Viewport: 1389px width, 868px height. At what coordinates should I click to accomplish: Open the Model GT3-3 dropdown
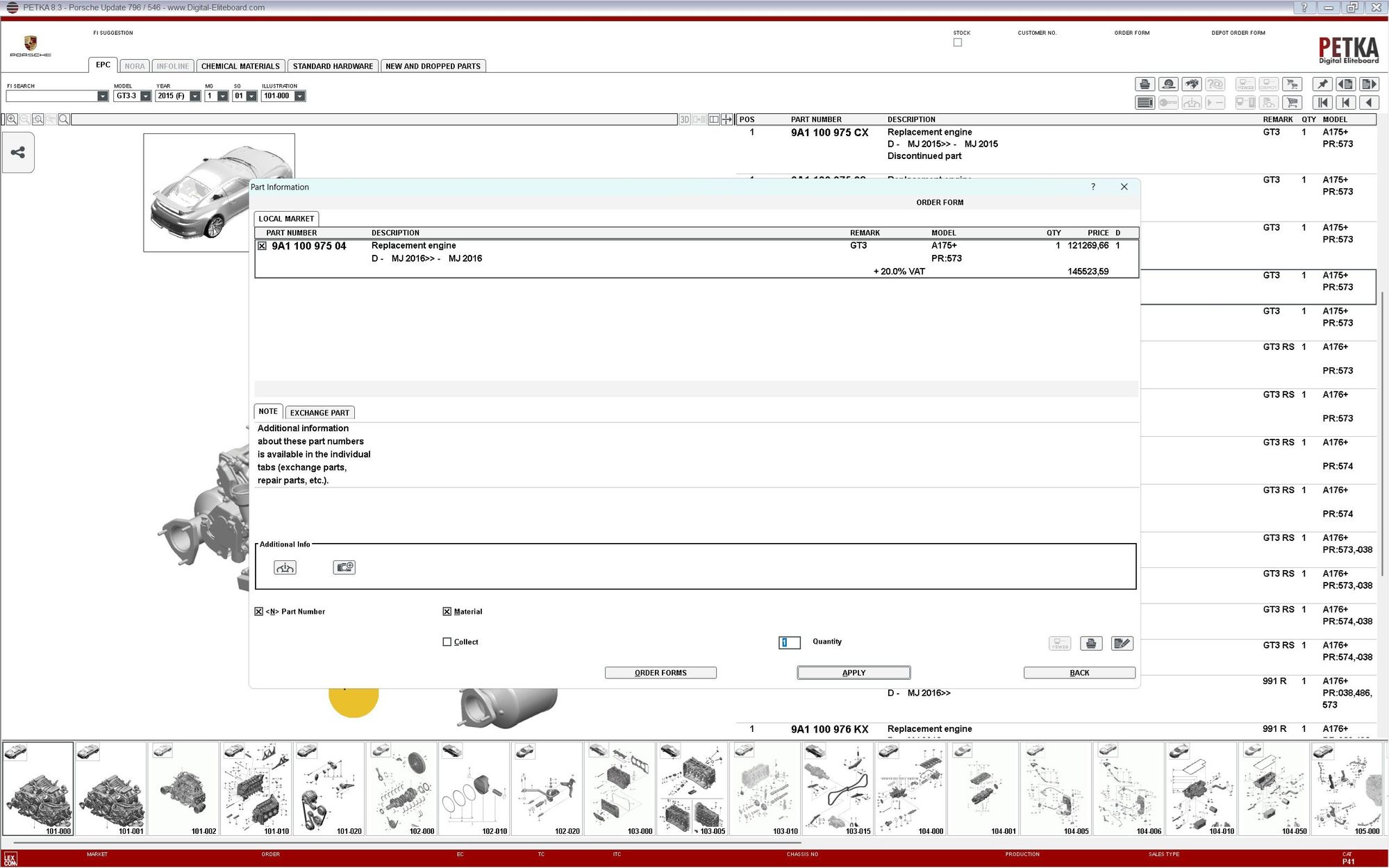(146, 96)
